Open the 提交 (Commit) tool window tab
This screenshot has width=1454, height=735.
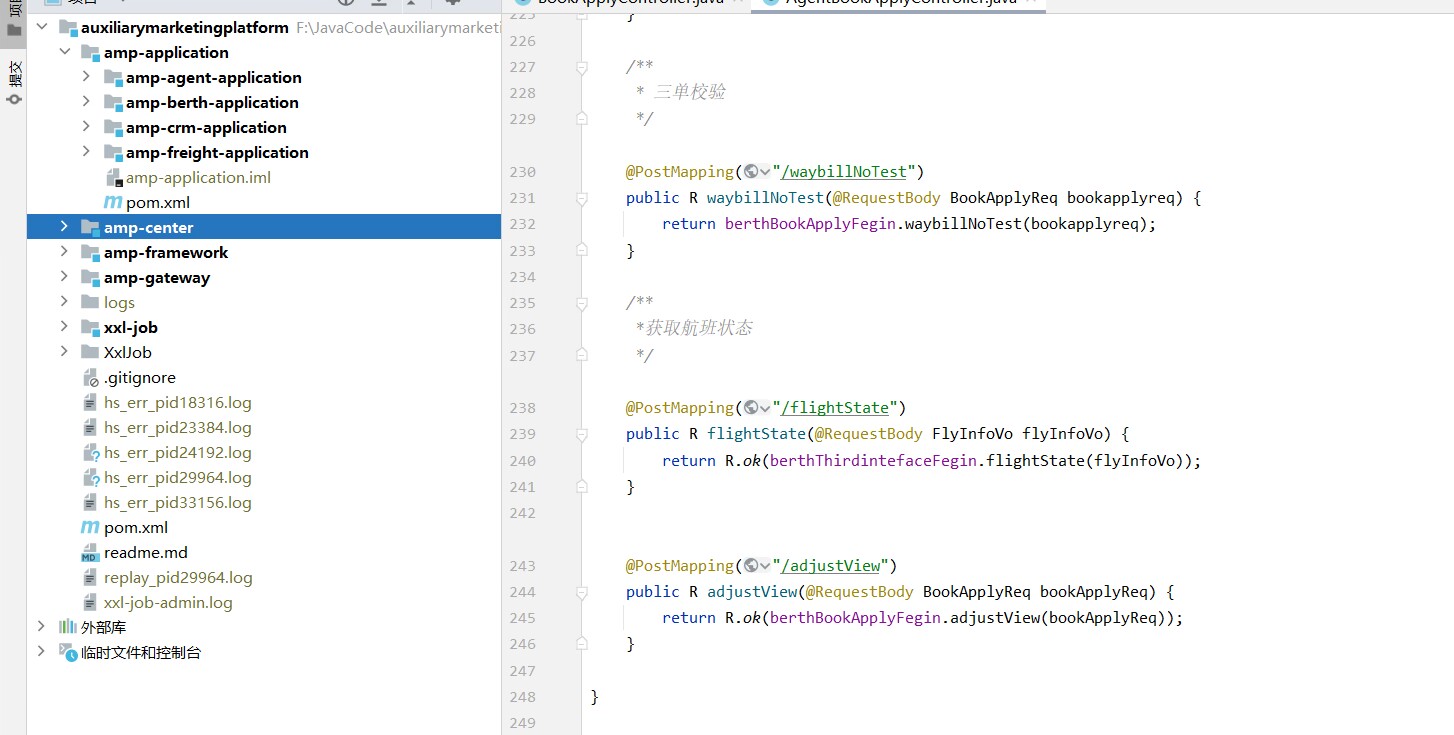point(14,83)
